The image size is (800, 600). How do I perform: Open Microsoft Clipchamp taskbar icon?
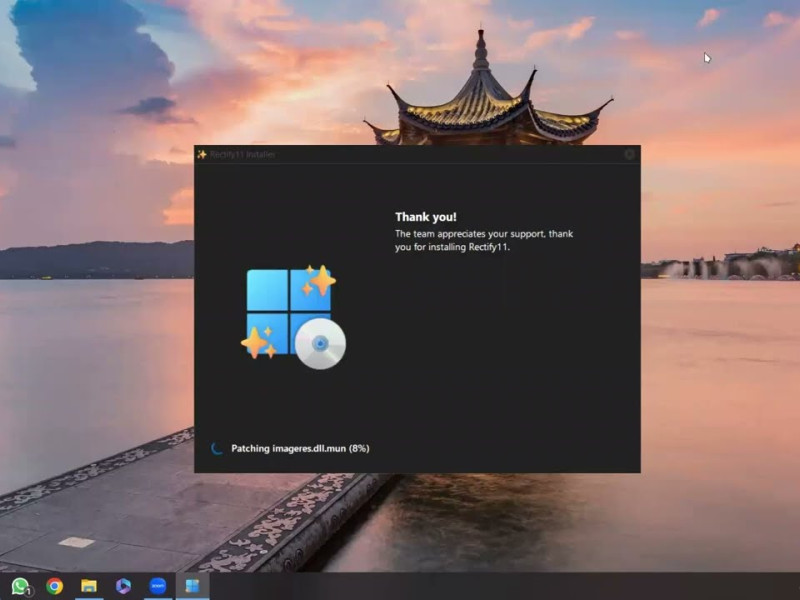pos(123,586)
